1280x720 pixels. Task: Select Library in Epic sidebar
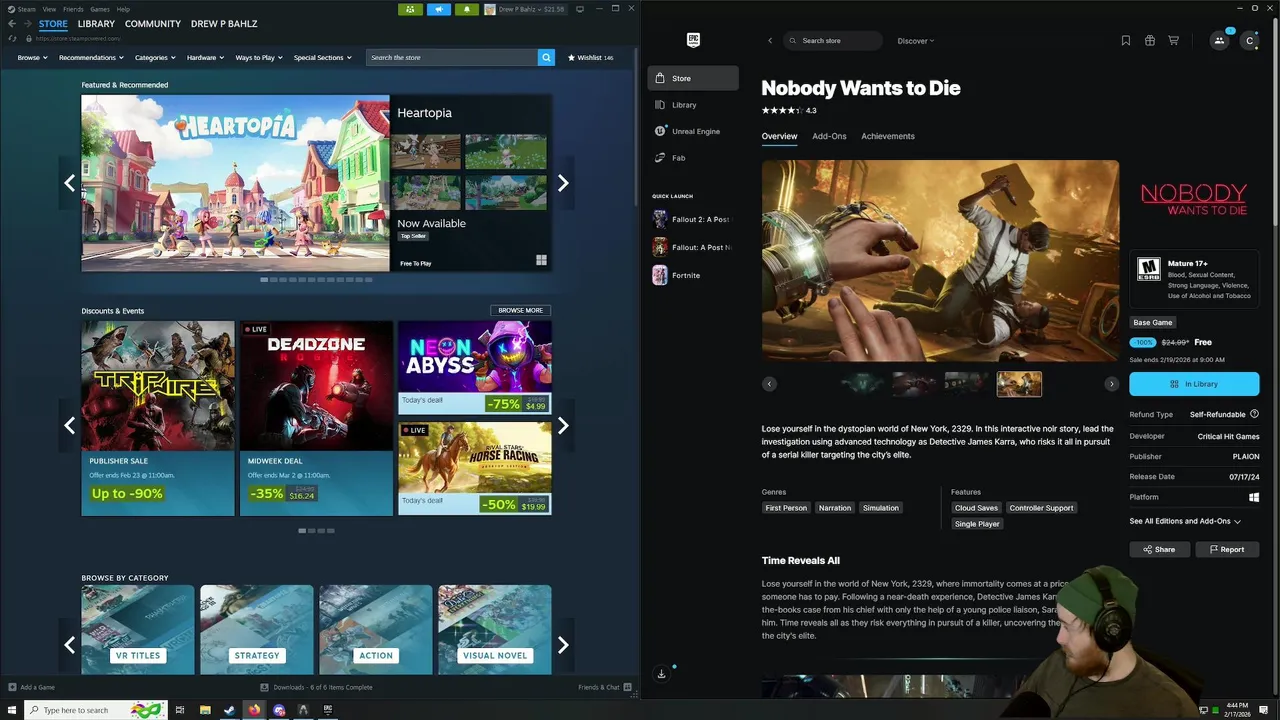(693, 105)
